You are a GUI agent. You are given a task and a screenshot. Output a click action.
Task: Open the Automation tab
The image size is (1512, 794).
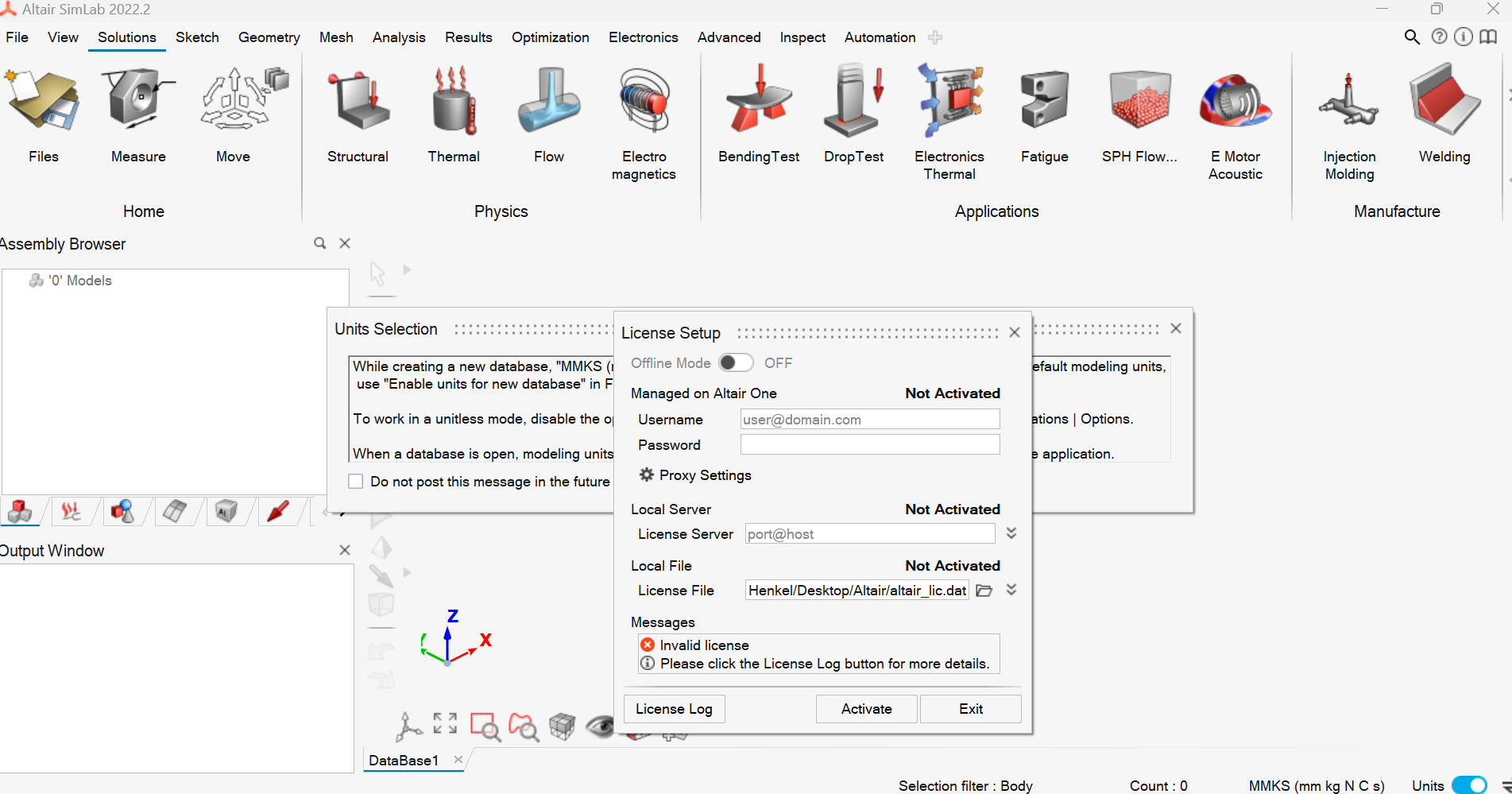pos(880,37)
